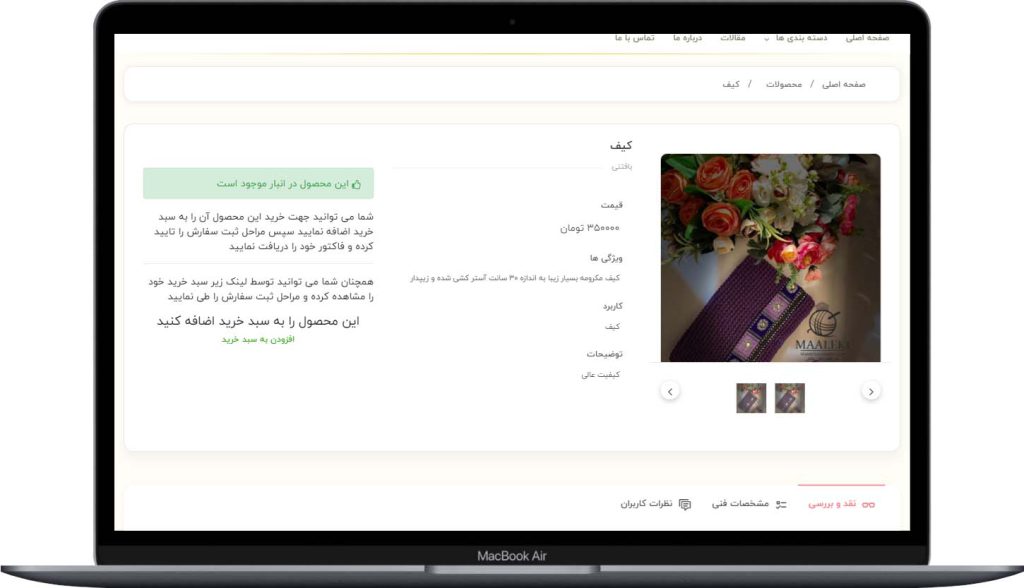
Task: Click the green افزودن به سبد خرید link
Action: (x=258, y=340)
